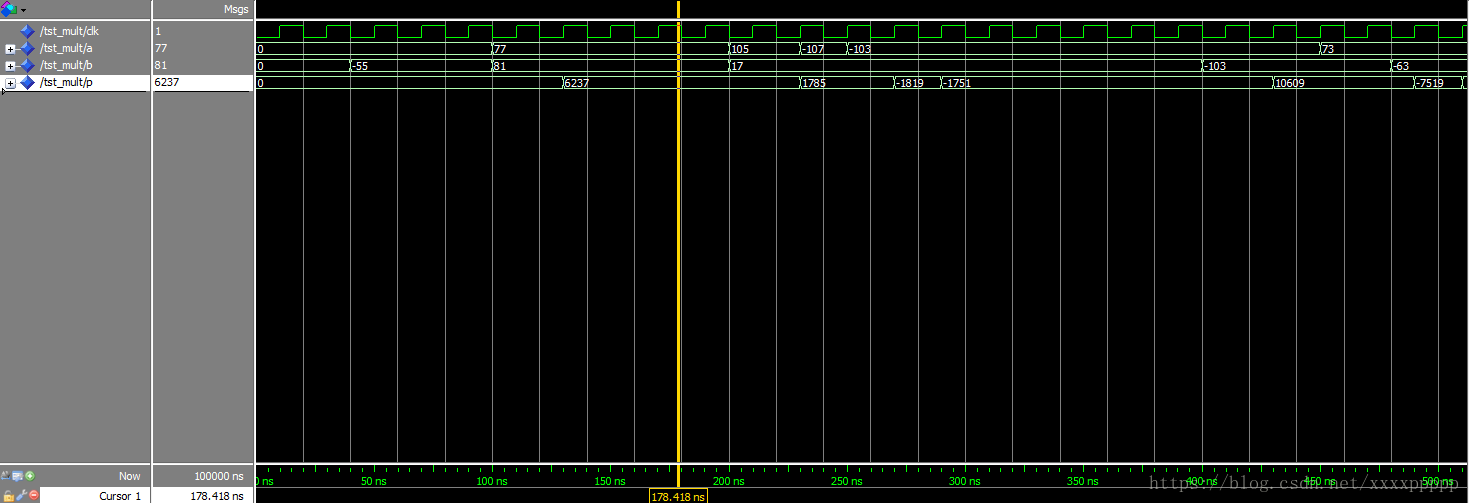Click the value 81 in Msgs column
Viewport: 1470px width, 503px height.
[x=161, y=65]
